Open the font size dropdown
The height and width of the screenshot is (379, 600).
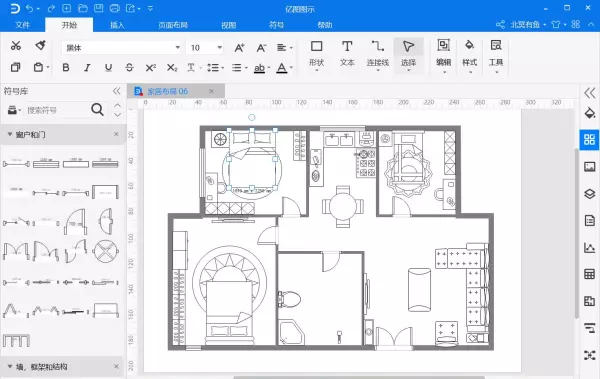(x=205, y=47)
